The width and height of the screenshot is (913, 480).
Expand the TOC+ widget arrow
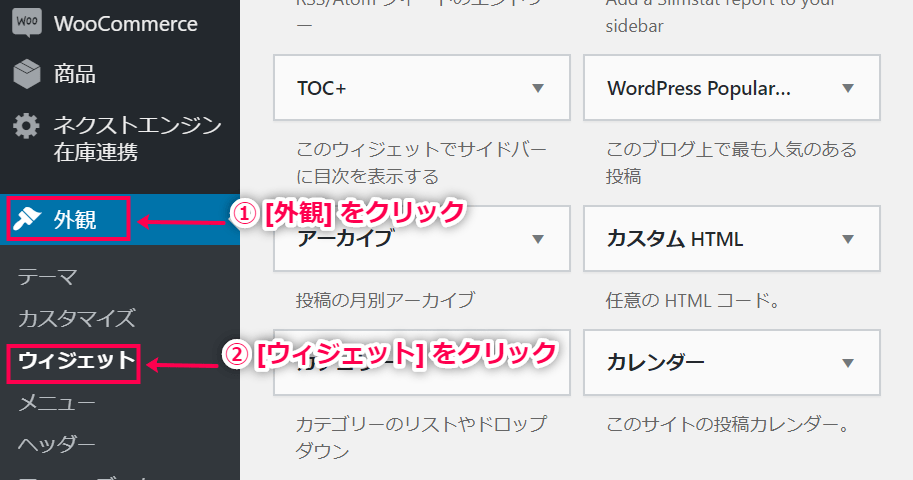coord(538,89)
